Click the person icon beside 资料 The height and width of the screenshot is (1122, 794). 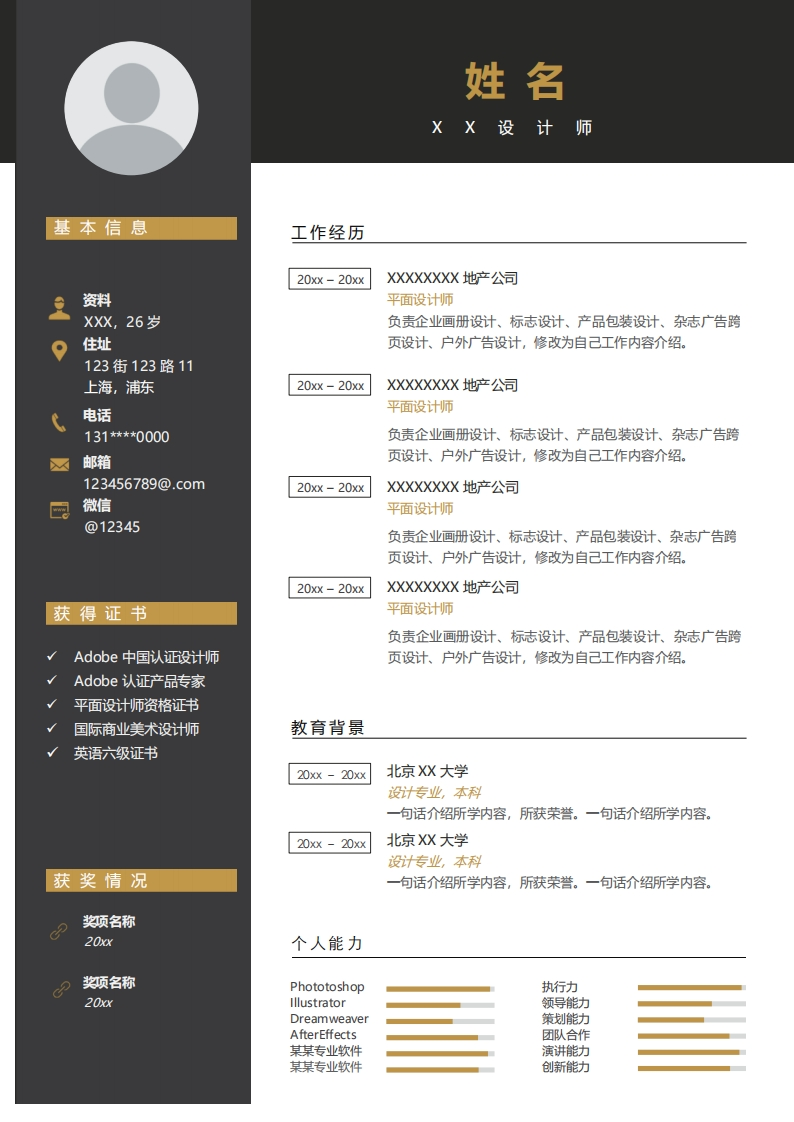tap(60, 308)
